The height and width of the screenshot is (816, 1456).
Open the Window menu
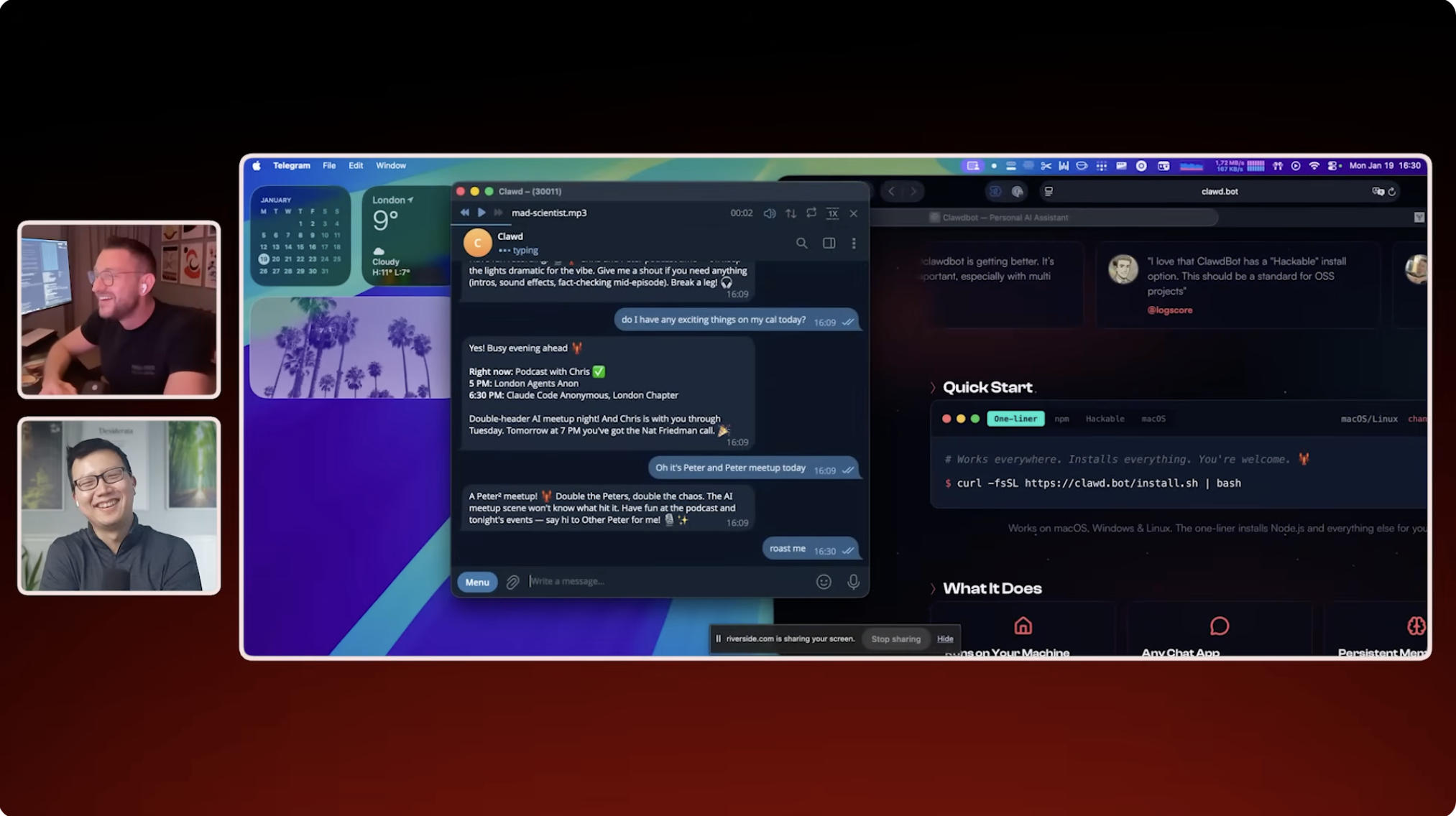tap(391, 165)
